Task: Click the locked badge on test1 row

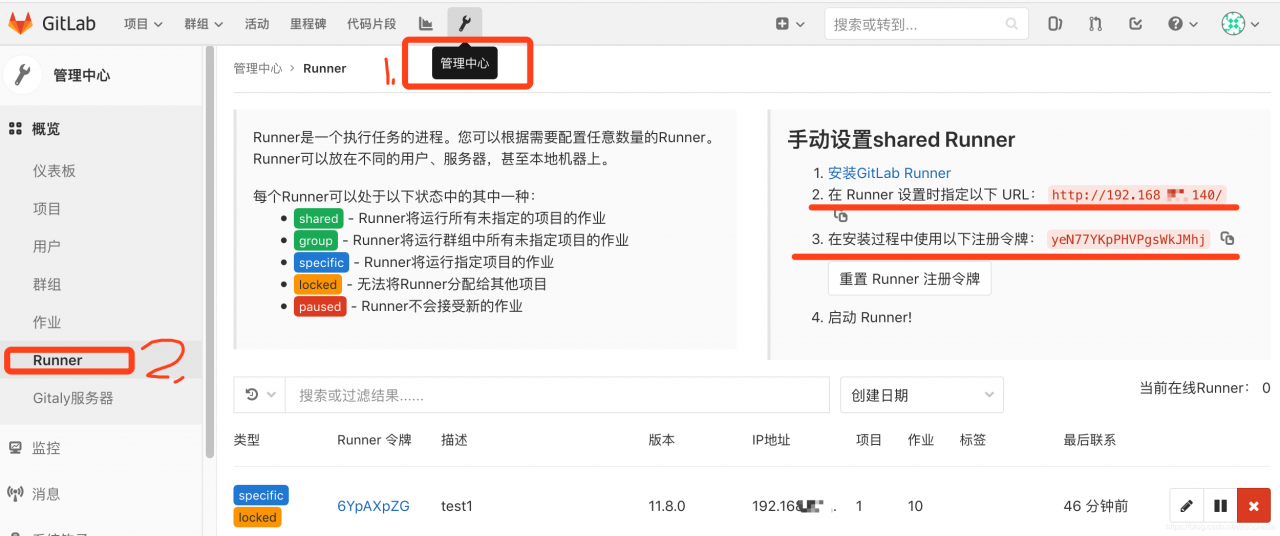Action: pos(257,518)
